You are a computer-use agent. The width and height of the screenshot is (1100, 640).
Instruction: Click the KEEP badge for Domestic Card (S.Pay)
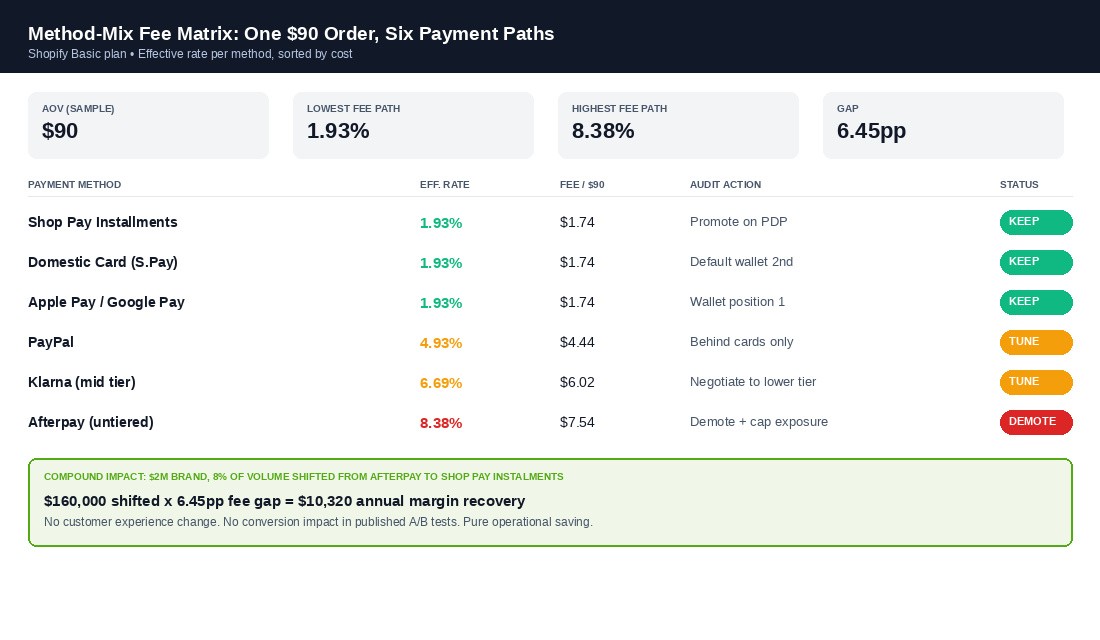coord(1035,262)
